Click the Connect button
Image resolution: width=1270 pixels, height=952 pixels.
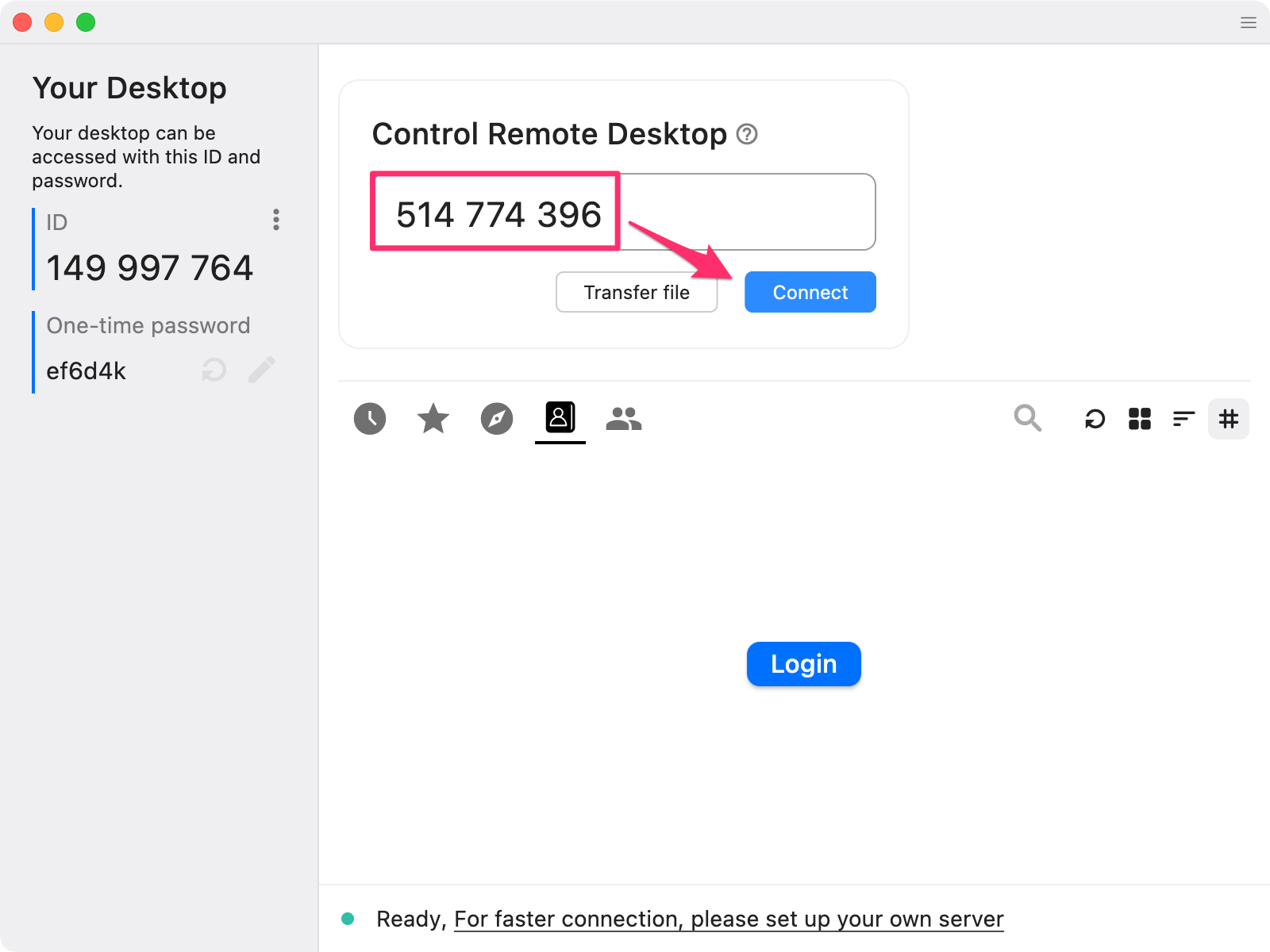coord(810,292)
